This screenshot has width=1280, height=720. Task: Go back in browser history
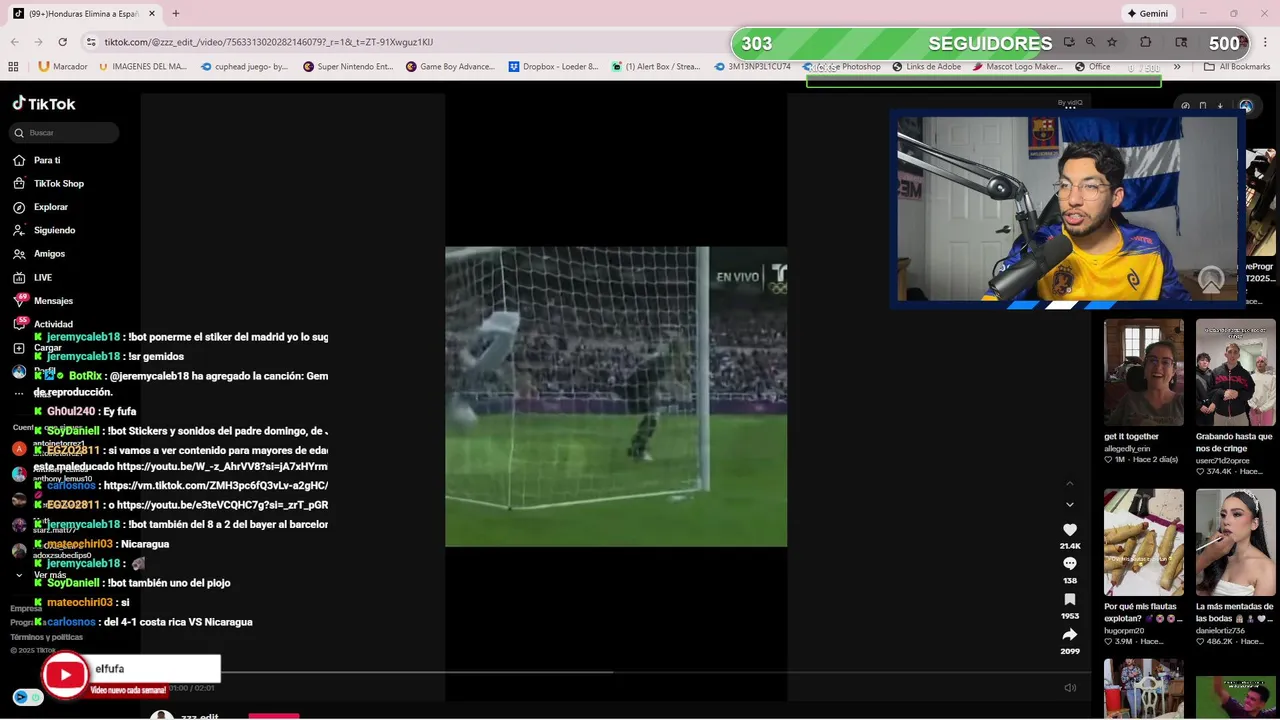point(15,42)
